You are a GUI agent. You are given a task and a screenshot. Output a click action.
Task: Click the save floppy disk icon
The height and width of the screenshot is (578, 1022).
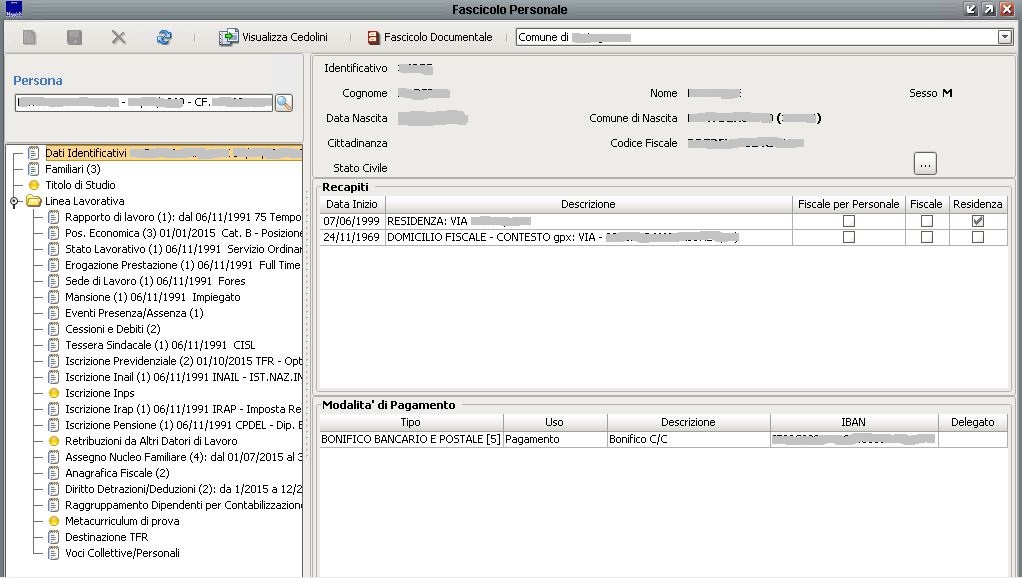(x=74, y=37)
